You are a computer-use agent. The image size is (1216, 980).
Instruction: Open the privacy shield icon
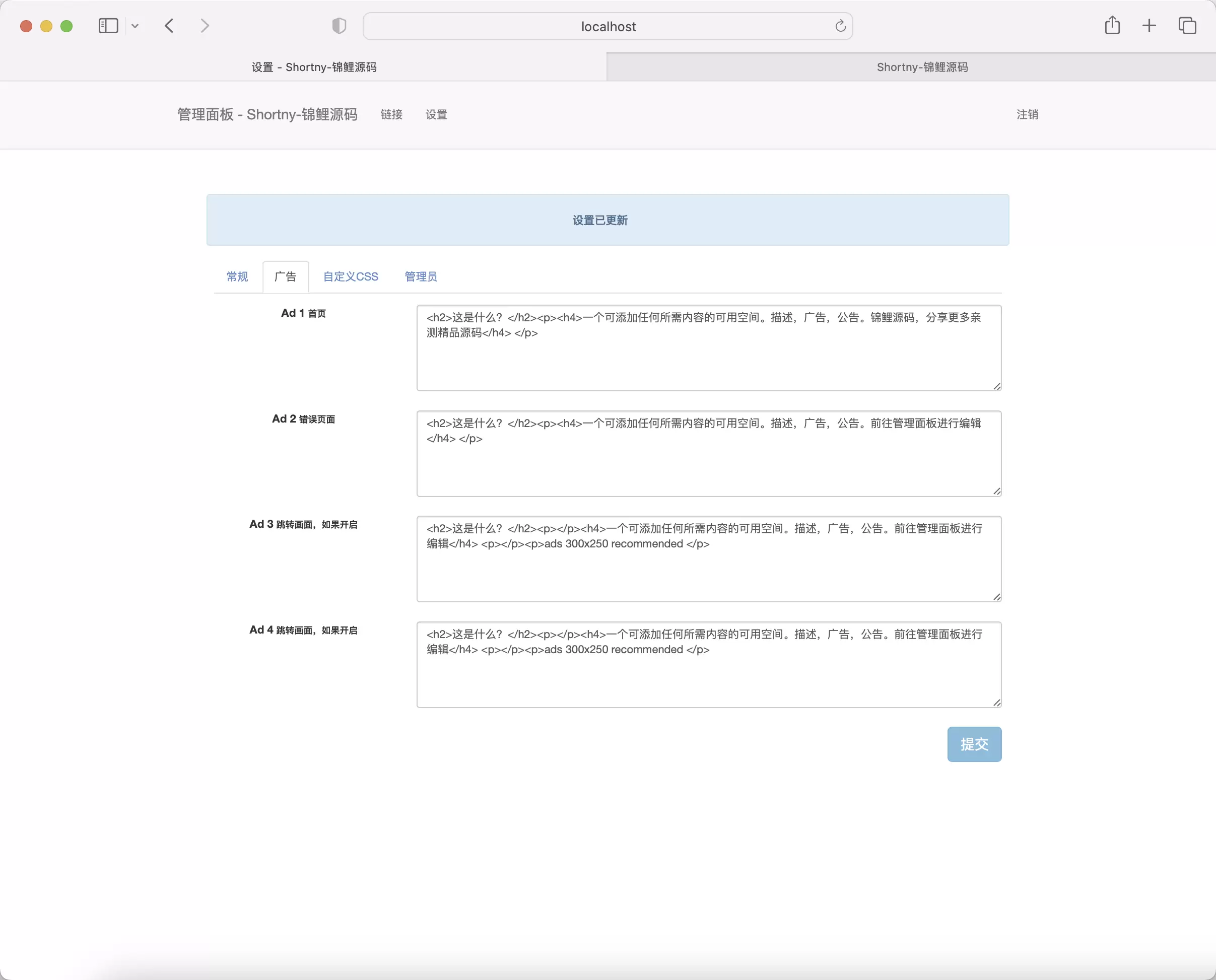coord(339,26)
